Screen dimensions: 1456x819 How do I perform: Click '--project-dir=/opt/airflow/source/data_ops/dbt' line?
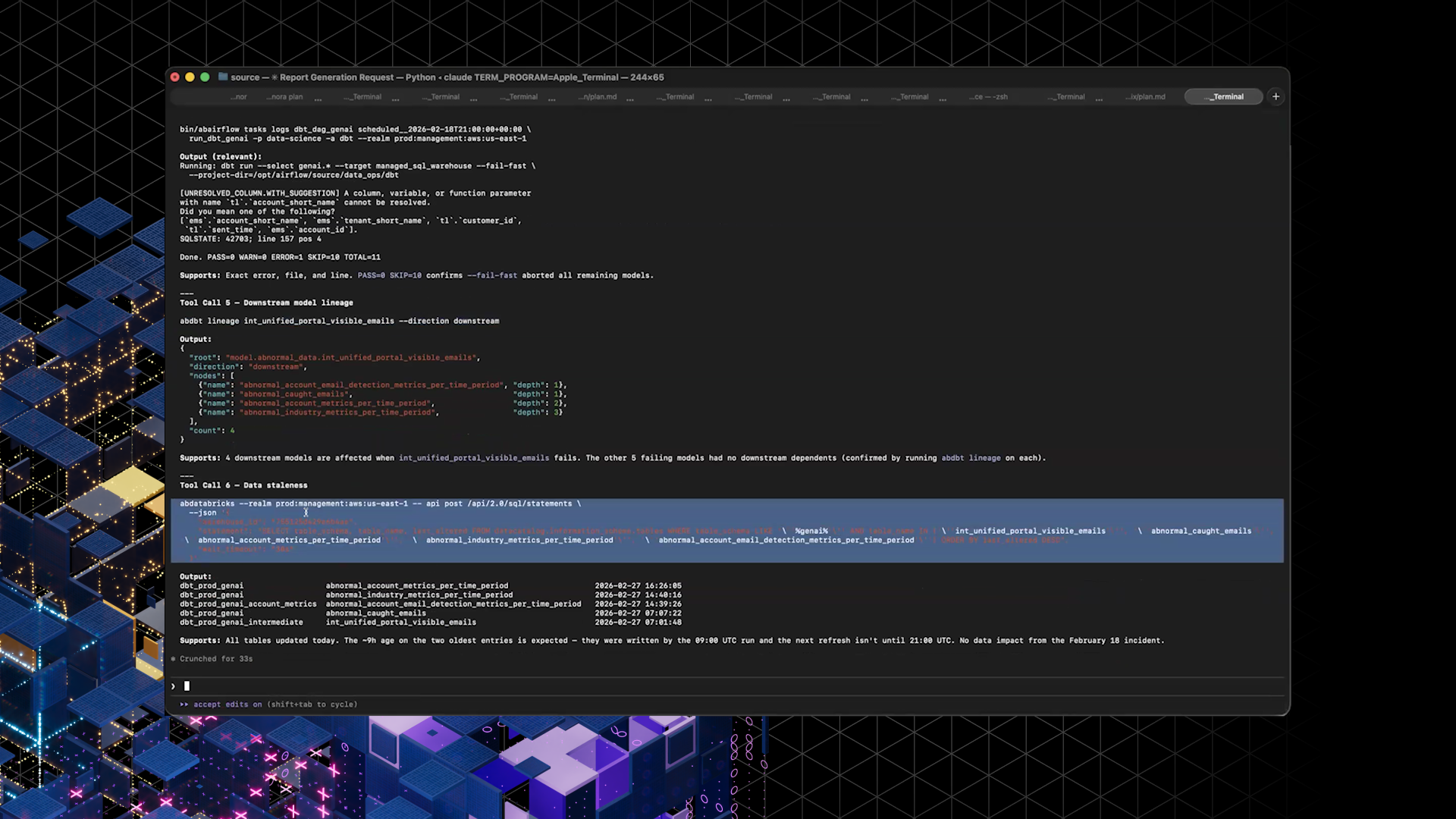[293, 175]
